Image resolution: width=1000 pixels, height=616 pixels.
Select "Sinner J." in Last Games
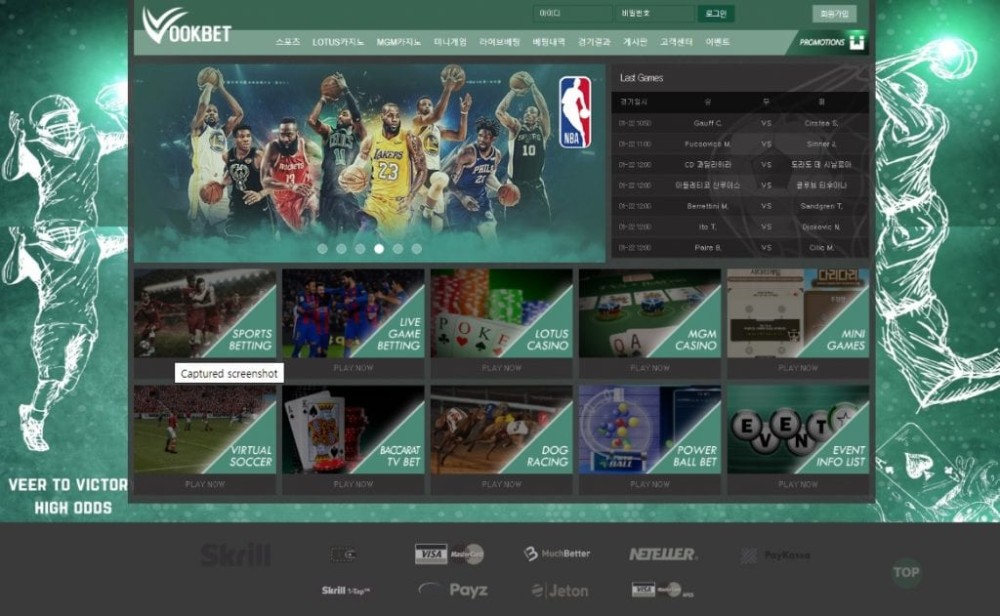coord(821,144)
